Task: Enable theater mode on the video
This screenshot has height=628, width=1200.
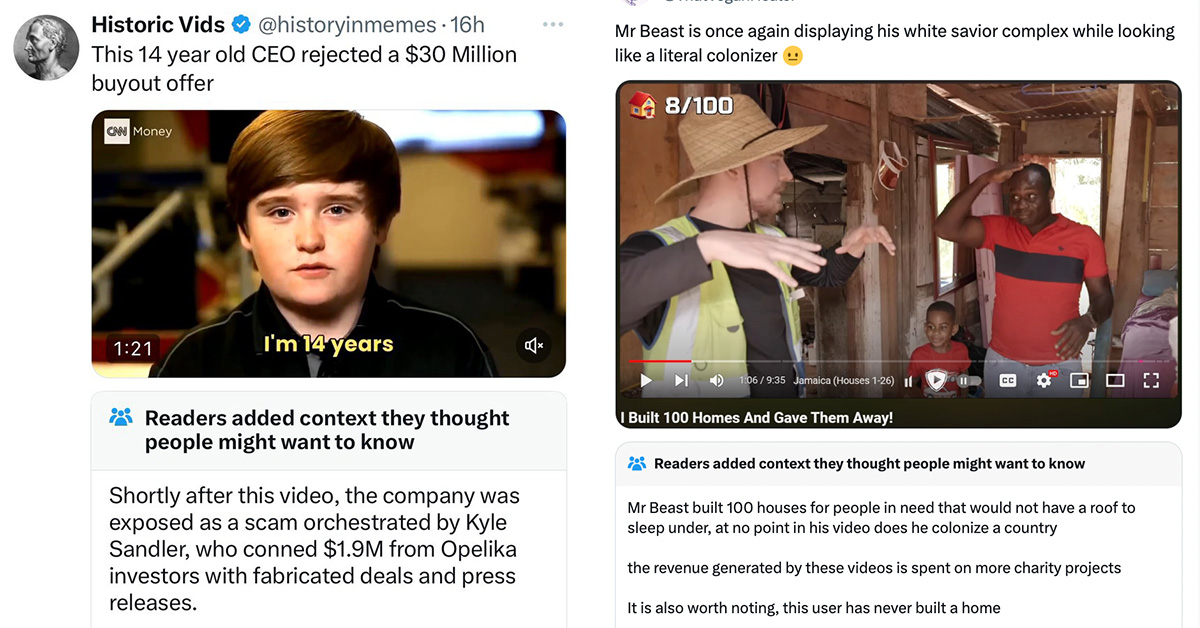Action: [x=1115, y=381]
